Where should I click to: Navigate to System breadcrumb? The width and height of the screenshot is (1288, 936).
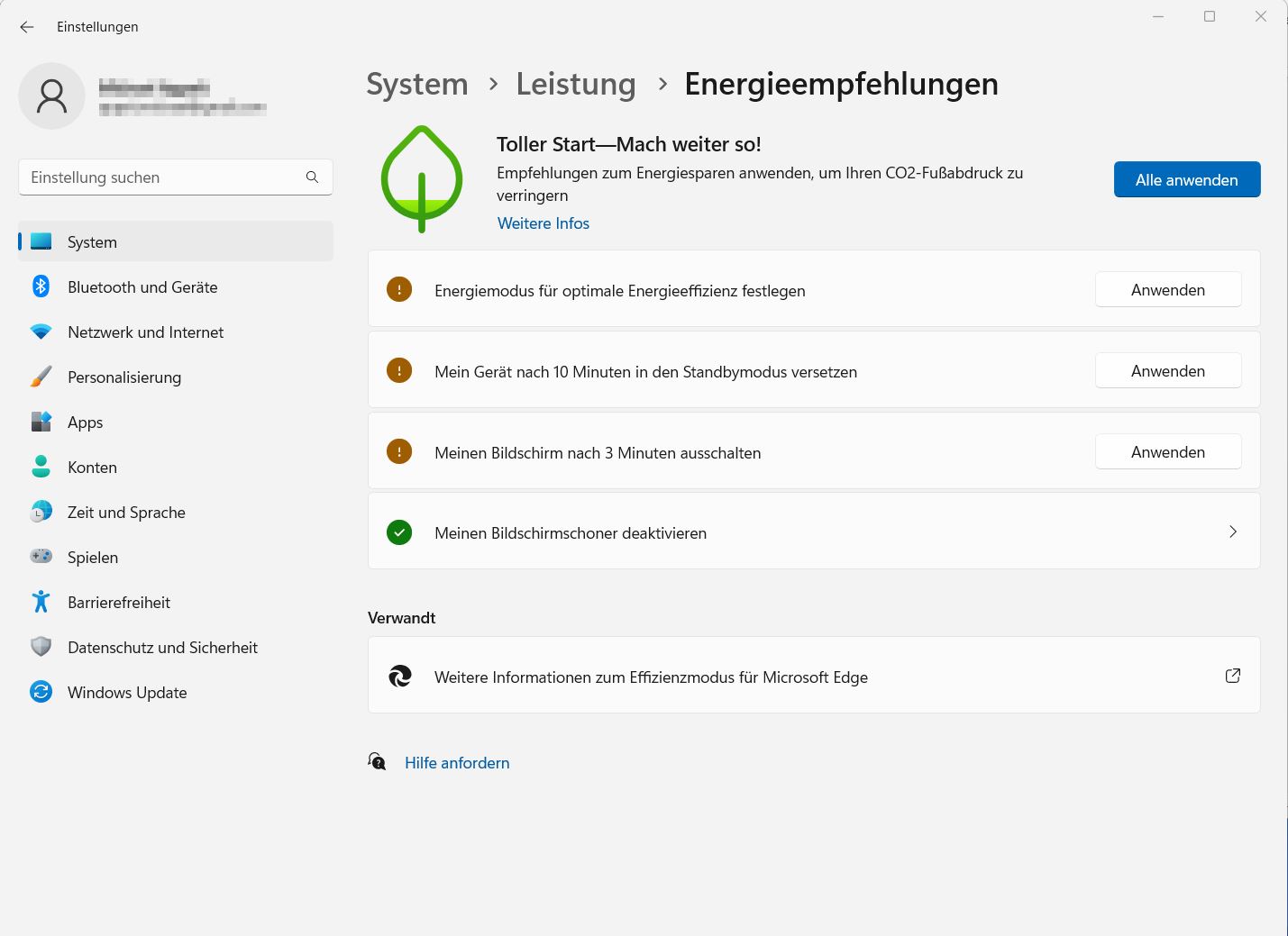point(416,84)
